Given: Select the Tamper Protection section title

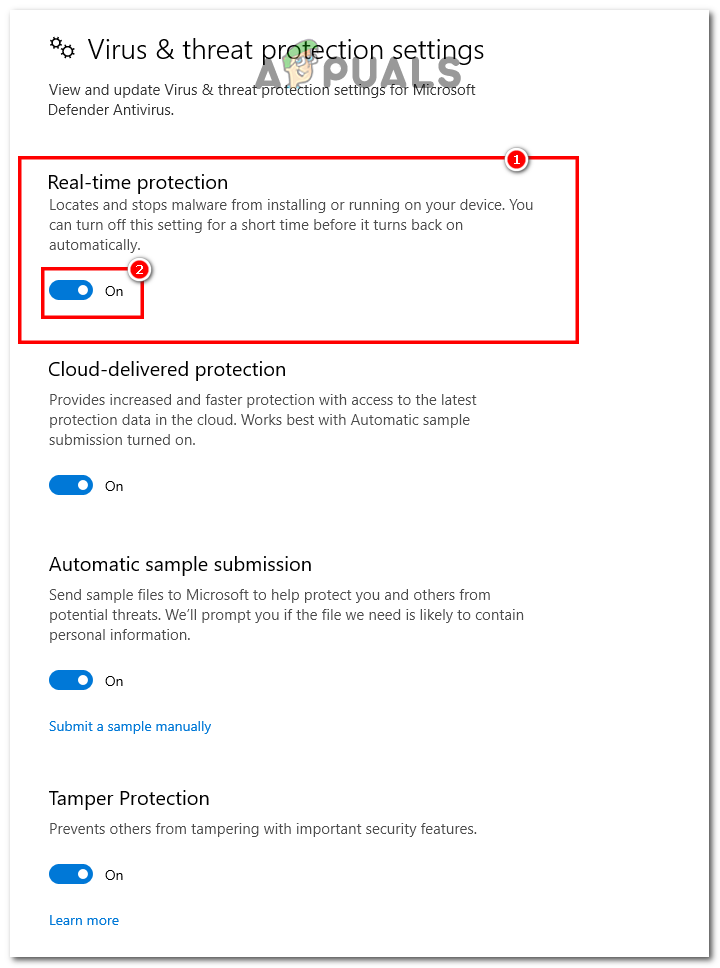Looking at the screenshot, I should click(129, 798).
